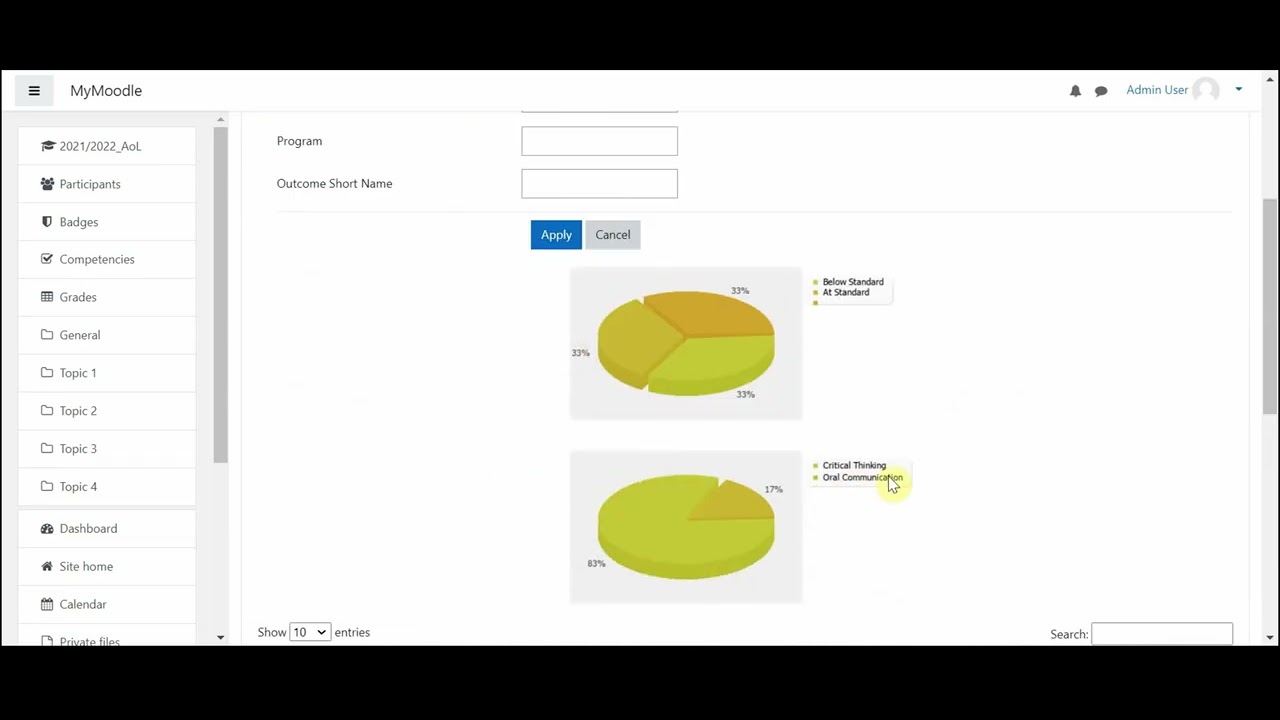Click the Apply button
Screen dimensions: 1280x720
(556, 235)
